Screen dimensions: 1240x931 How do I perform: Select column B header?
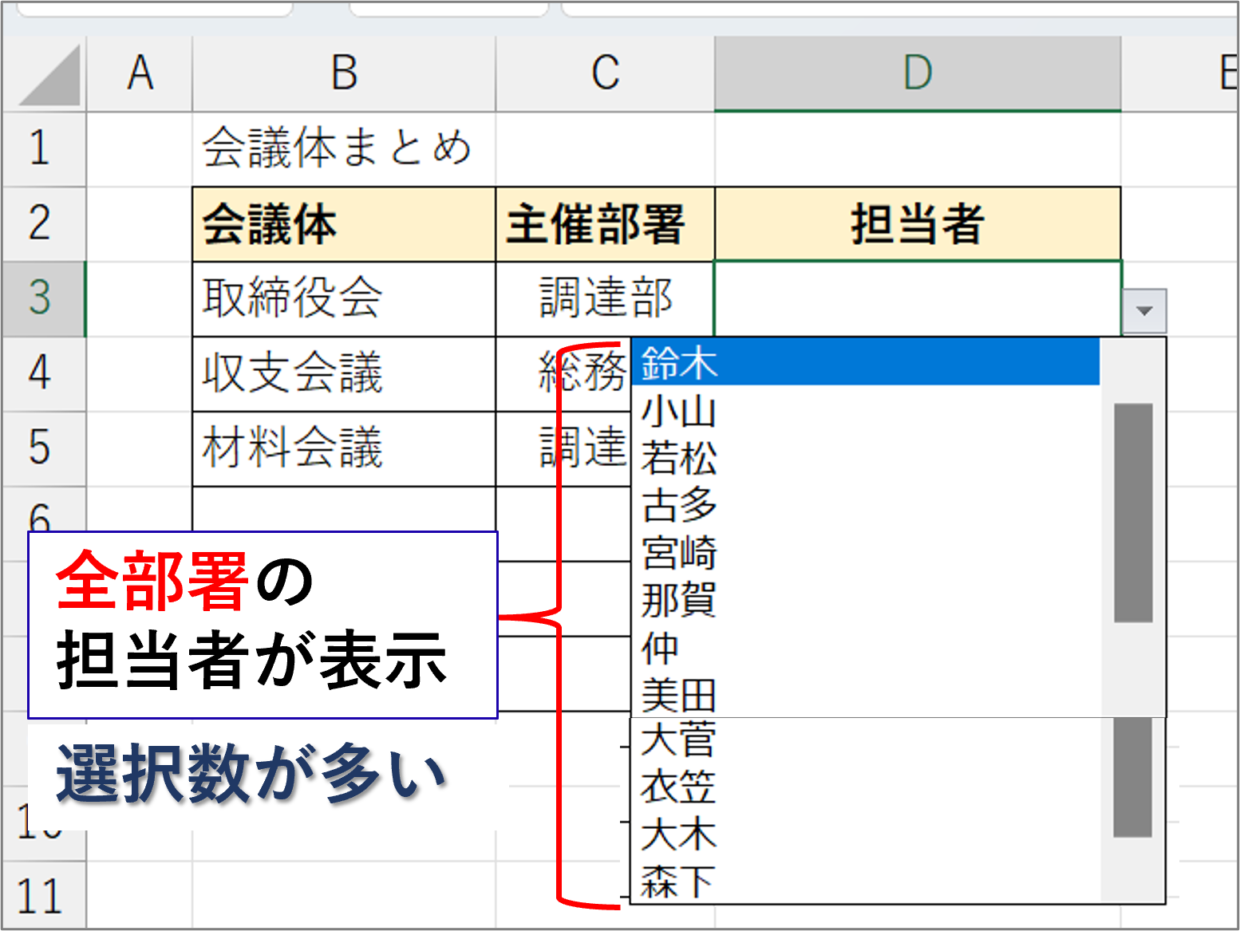[344, 74]
